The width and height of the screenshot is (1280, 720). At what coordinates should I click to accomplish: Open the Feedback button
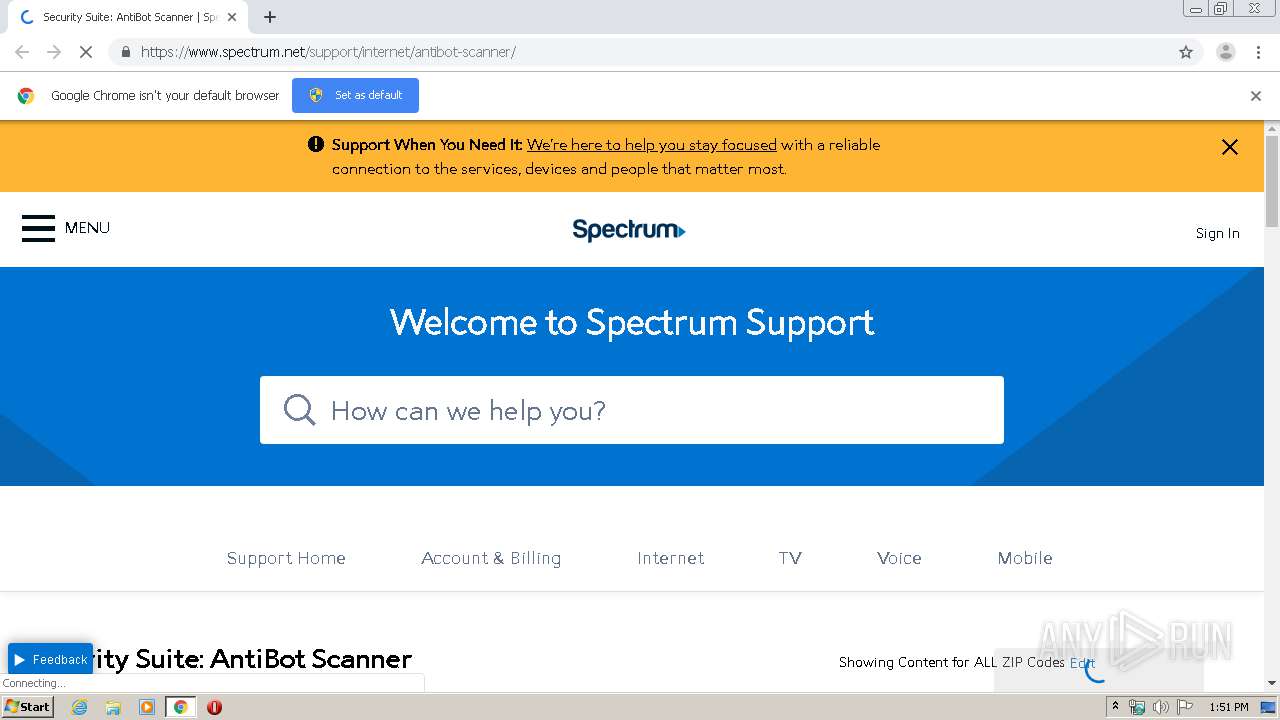50,659
